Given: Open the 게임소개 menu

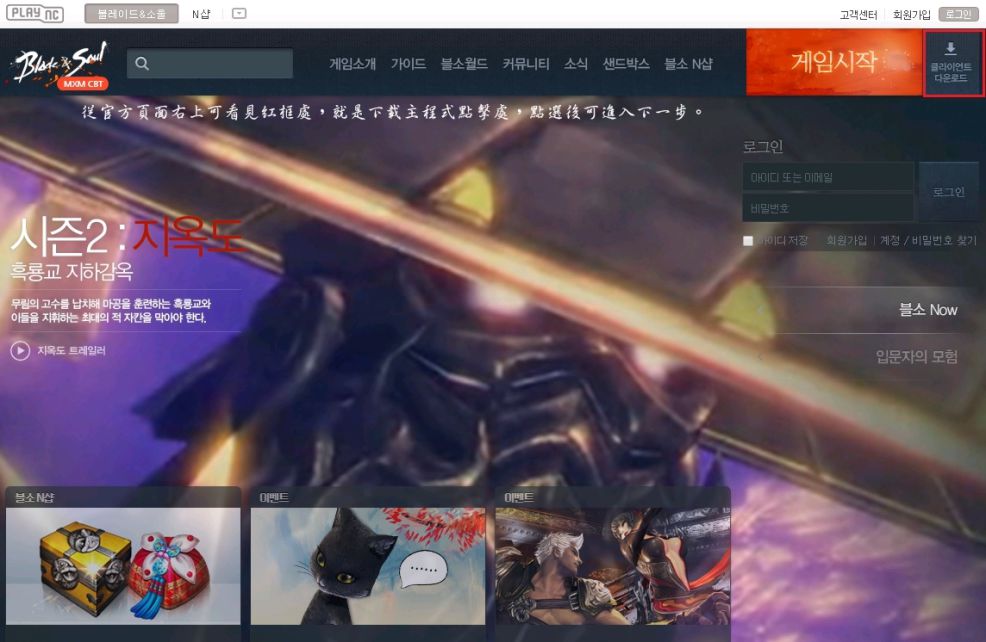Looking at the screenshot, I should pos(353,63).
